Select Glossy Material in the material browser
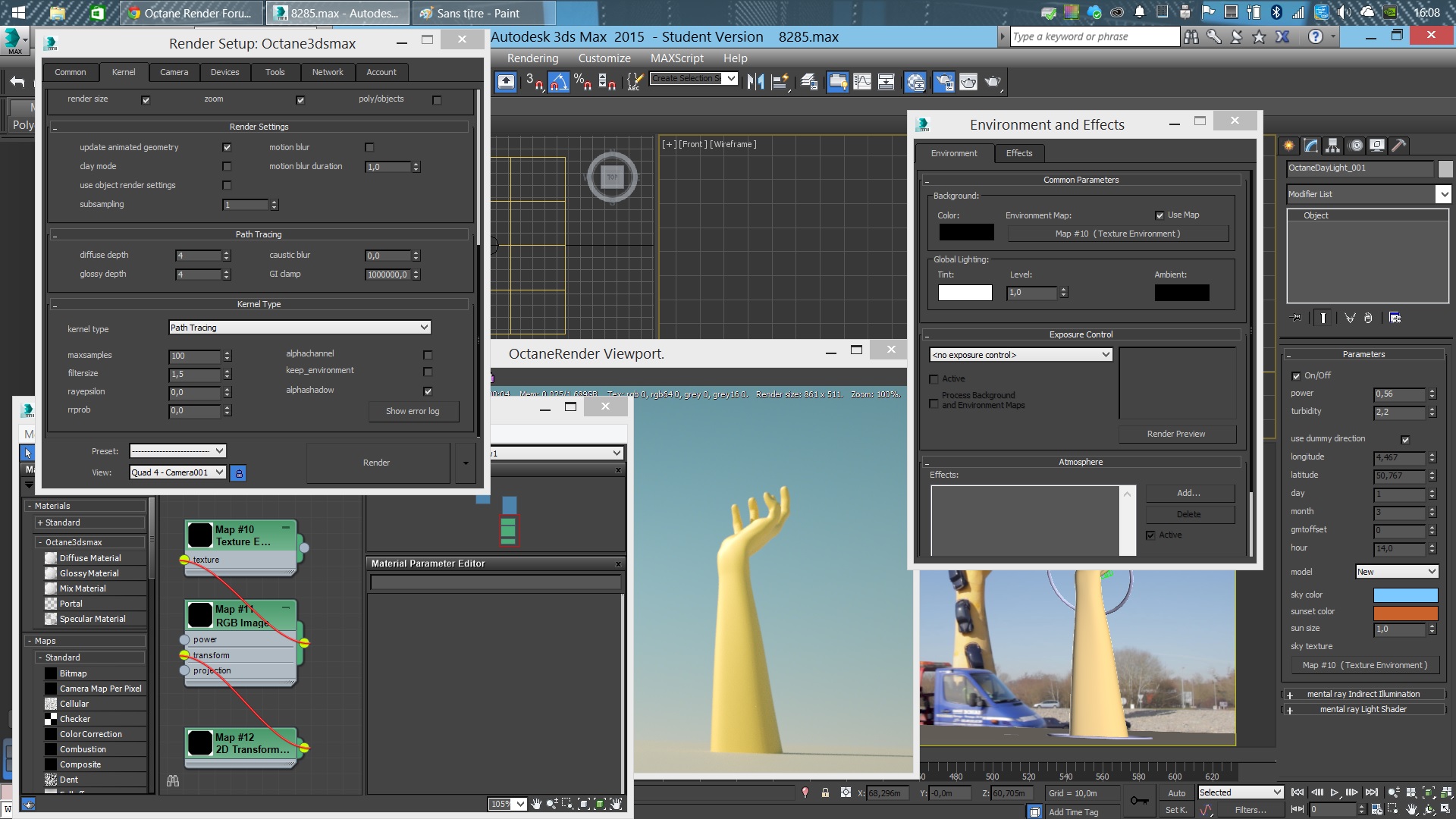 tap(89, 573)
